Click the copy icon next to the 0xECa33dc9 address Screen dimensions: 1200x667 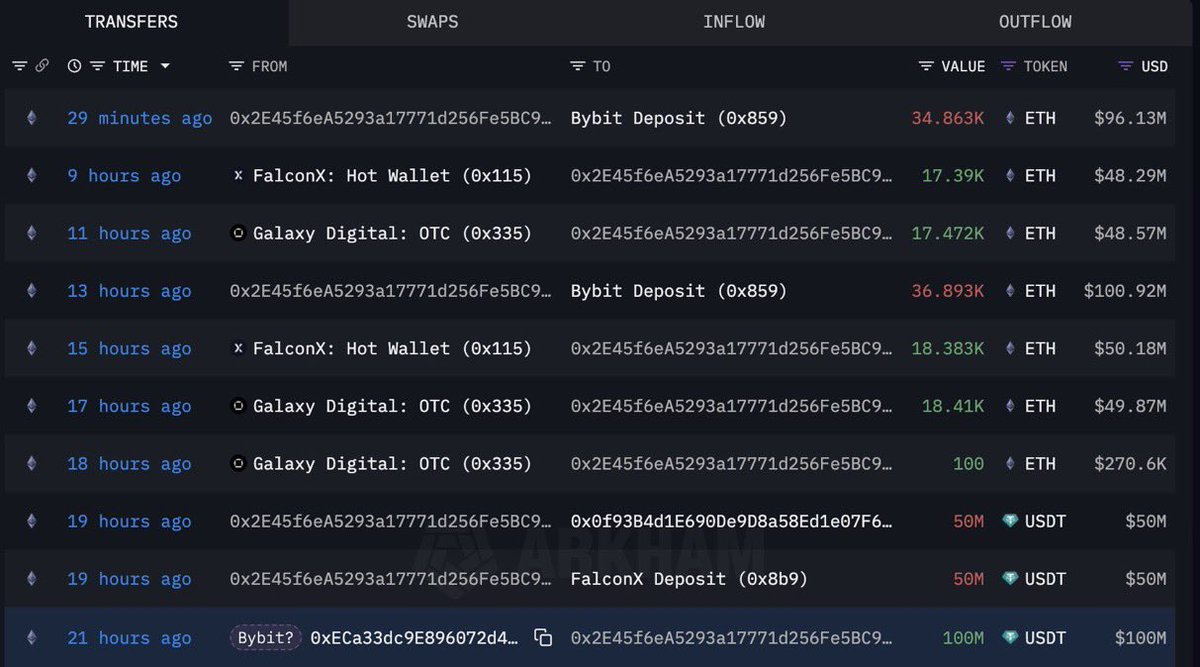[x=543, y=637]
